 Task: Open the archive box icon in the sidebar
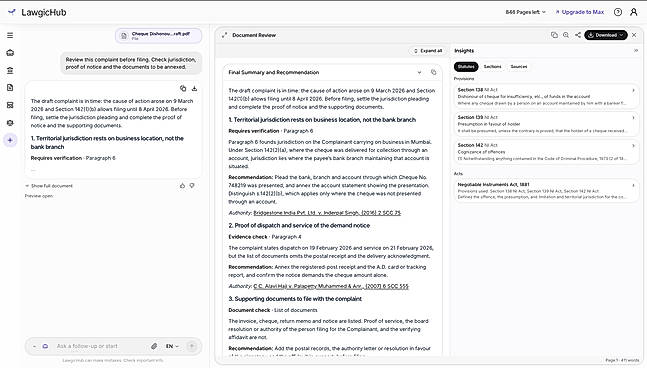[x=10, y=105]
